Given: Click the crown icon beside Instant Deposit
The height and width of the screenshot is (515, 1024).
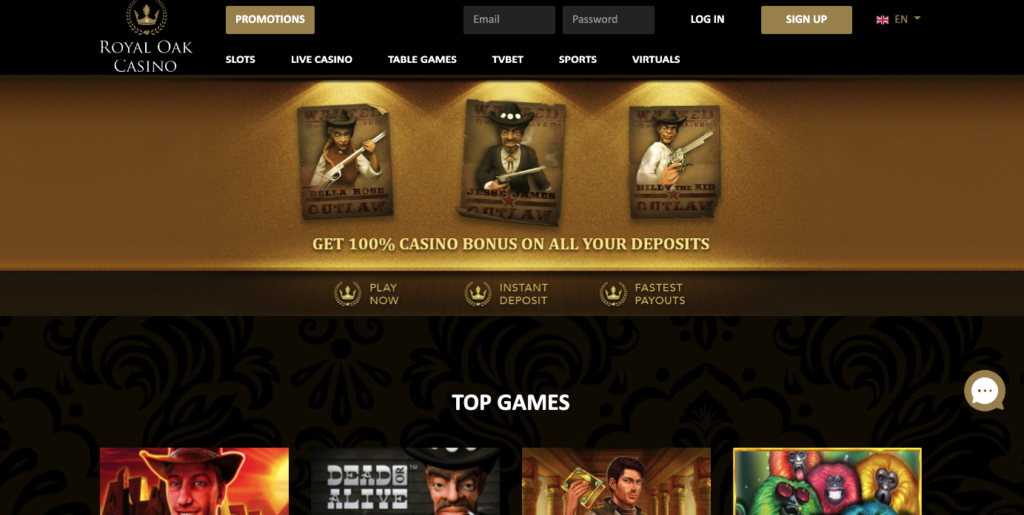Looking at the screenshot, I should pos(478,294).
